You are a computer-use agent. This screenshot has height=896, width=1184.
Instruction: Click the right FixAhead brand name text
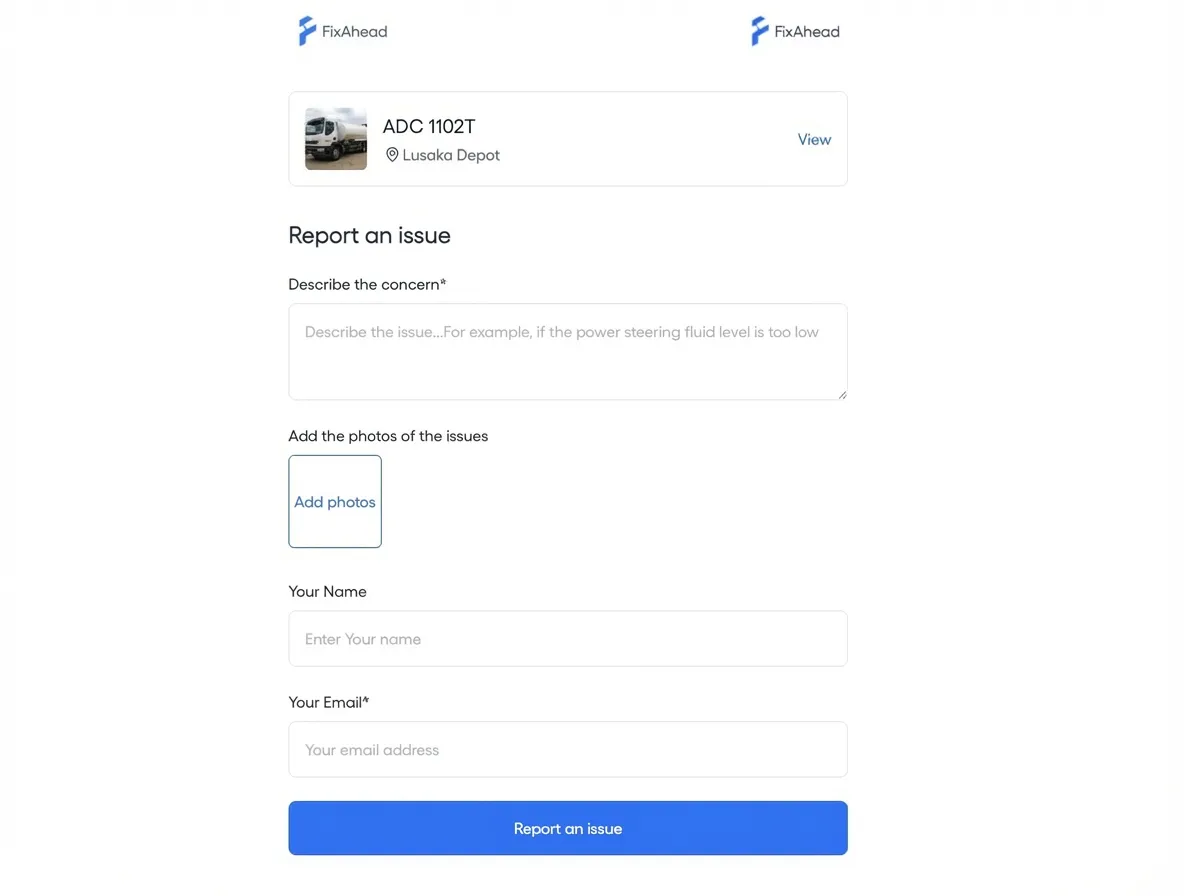tap(807, 31)
